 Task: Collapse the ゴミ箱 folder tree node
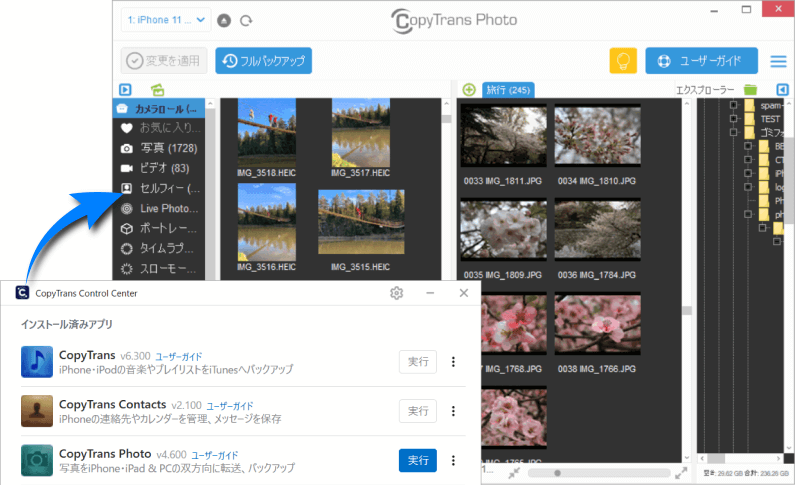(733, 132)
